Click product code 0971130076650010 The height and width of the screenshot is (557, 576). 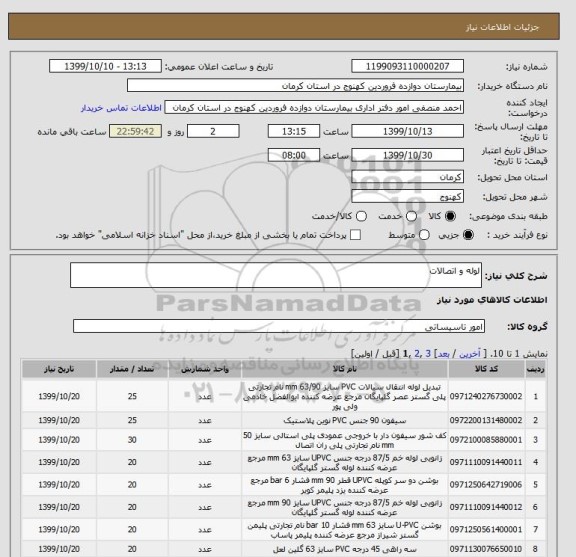pos(486,549)
